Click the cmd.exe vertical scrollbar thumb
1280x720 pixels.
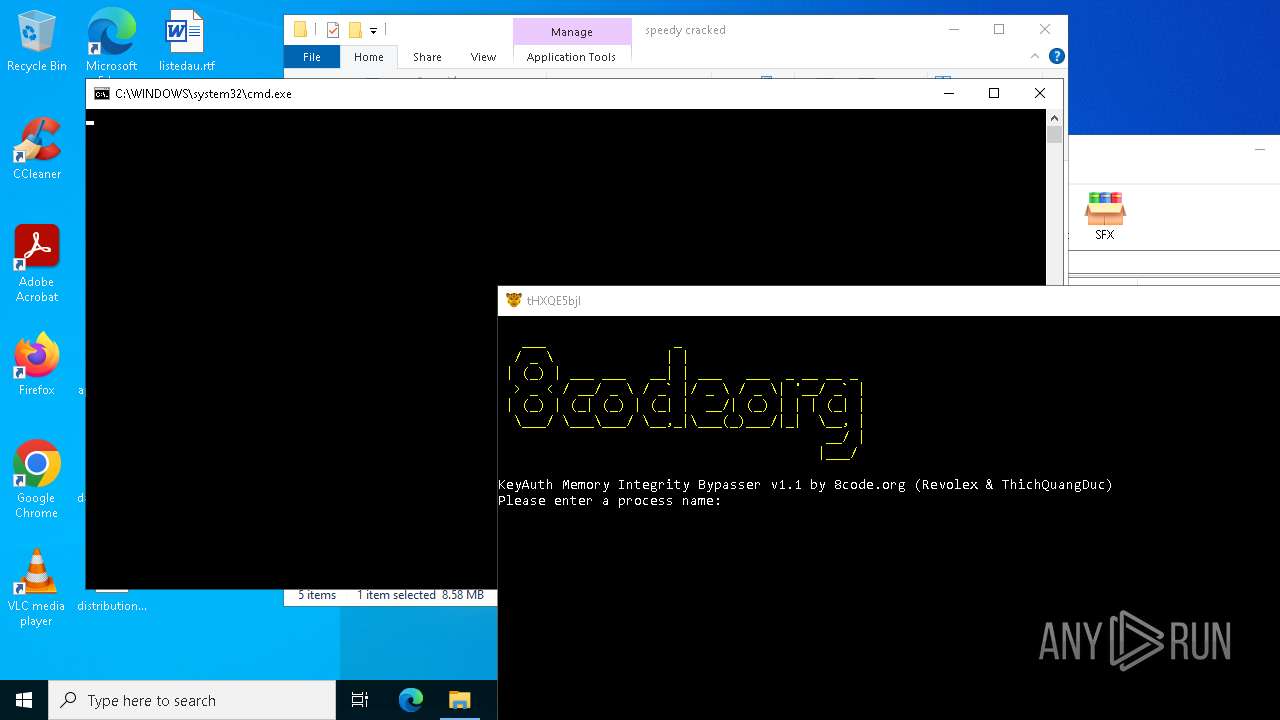coord(1054,134)
